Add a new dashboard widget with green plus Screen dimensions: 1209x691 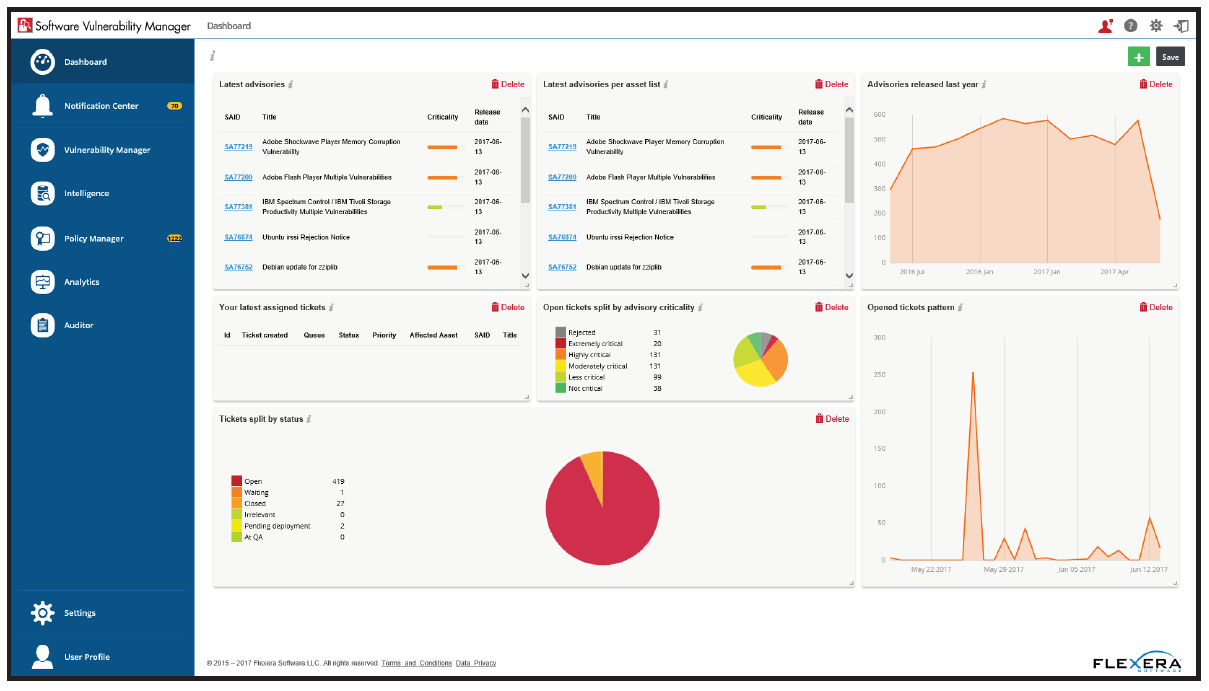point(1138,57)
